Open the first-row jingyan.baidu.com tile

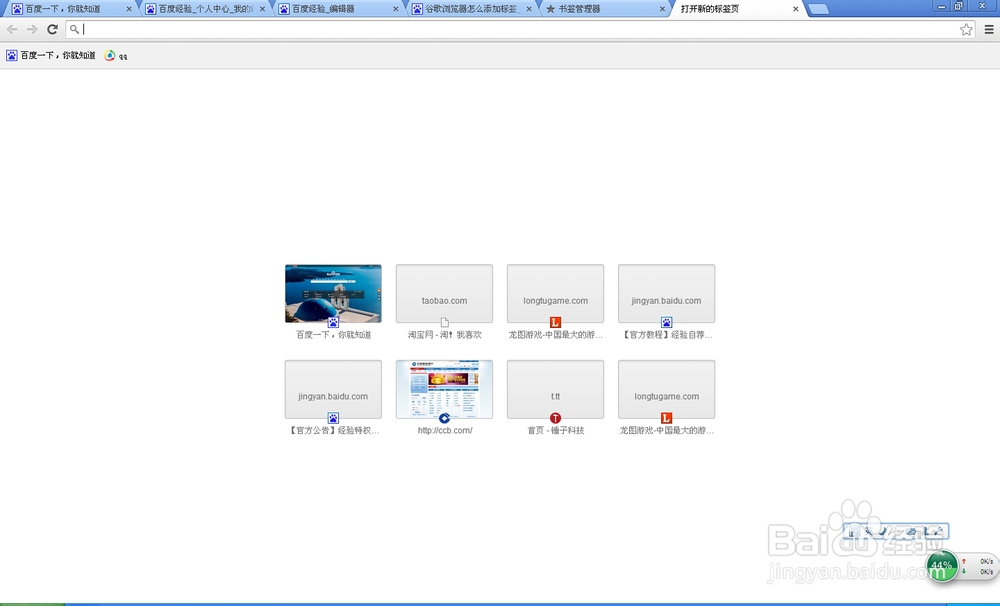[x=666, y=293]
